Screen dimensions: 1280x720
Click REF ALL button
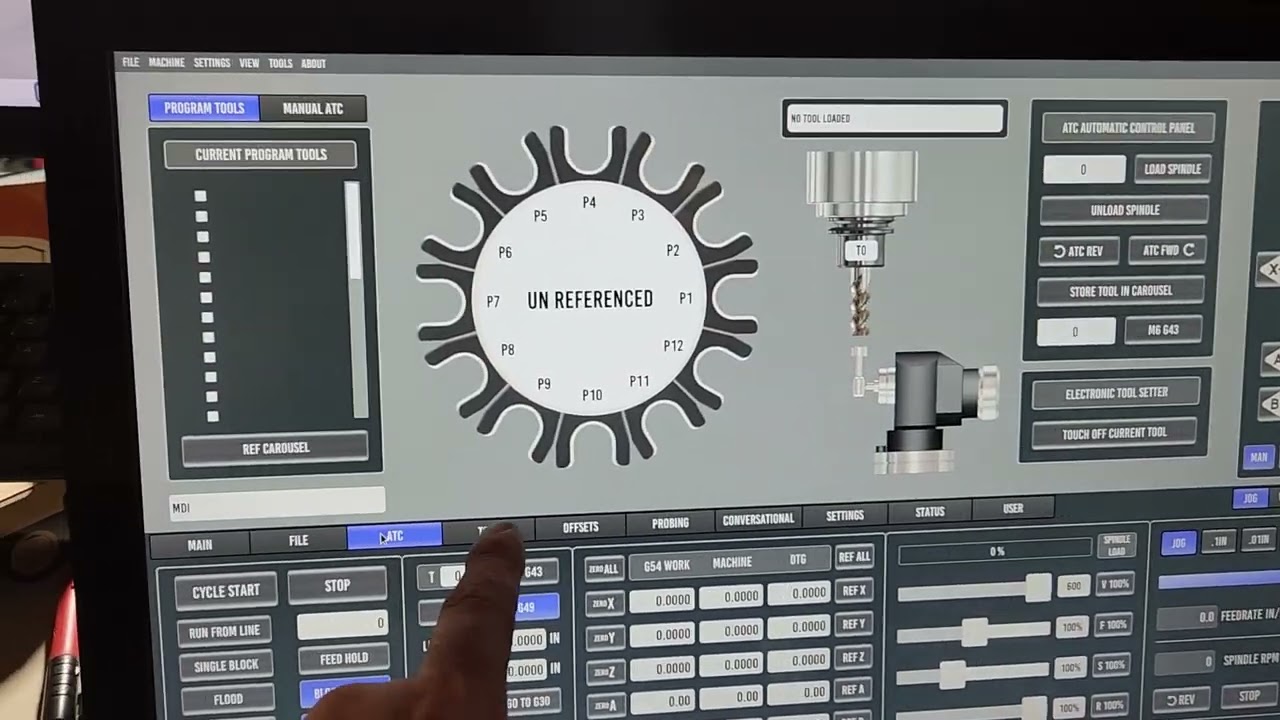click(853, 557)
